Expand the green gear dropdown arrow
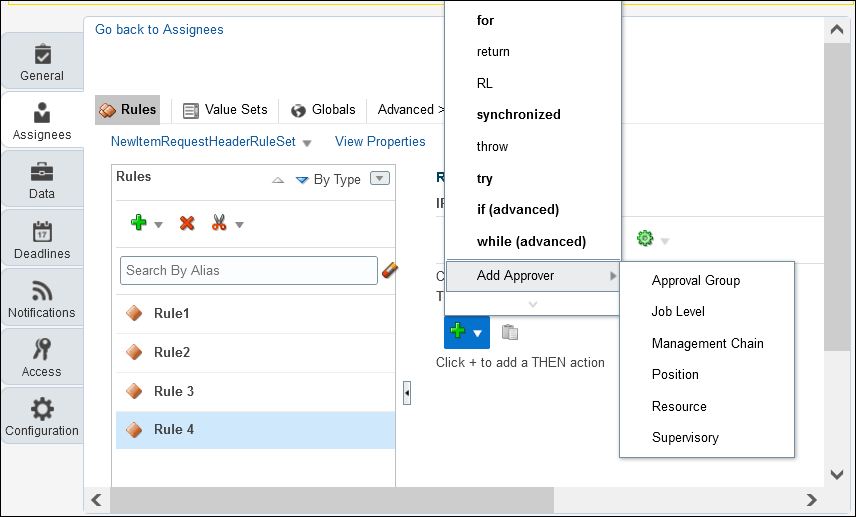 click(665, 241)
